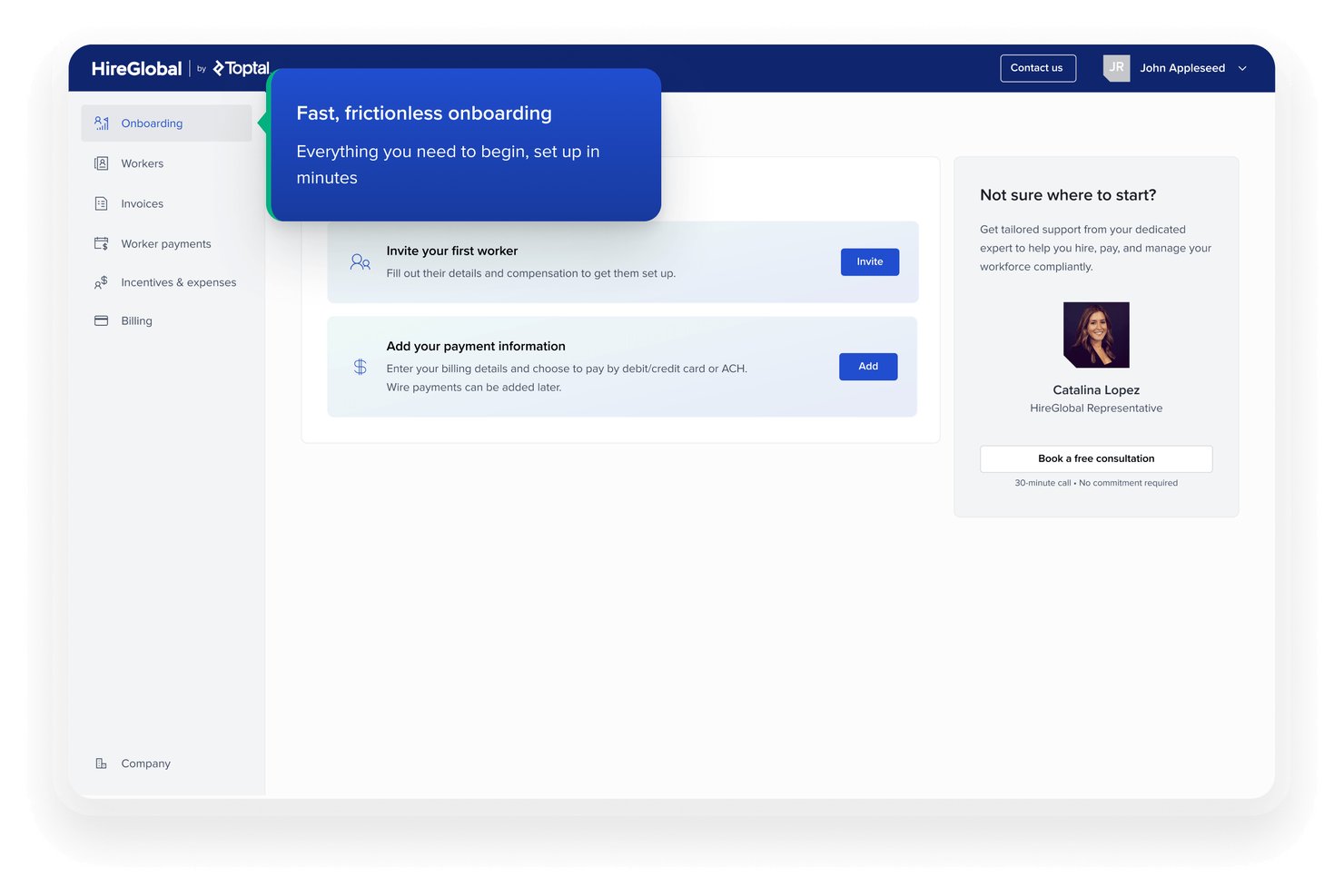Click the John Appleseed name
The width and height of the screenshot is (1344, 896).
(x=1182, y=68)
